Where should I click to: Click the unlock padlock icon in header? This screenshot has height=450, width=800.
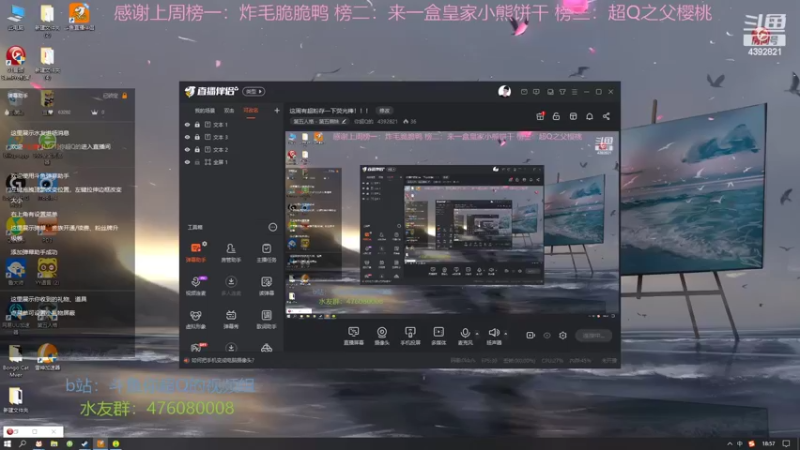(x=556, y=116)
